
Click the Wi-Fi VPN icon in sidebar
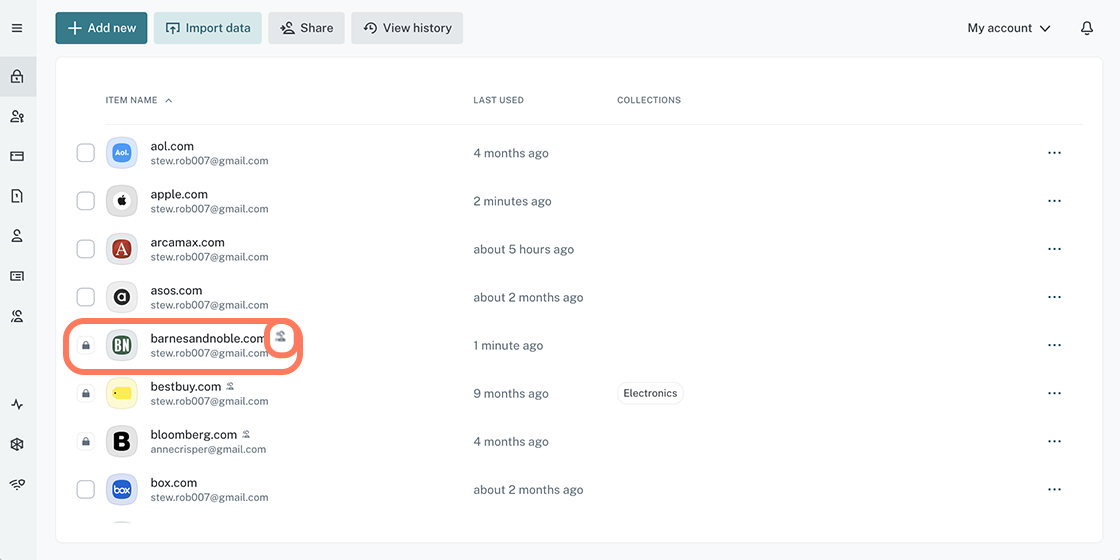click(x=17, y=484)
